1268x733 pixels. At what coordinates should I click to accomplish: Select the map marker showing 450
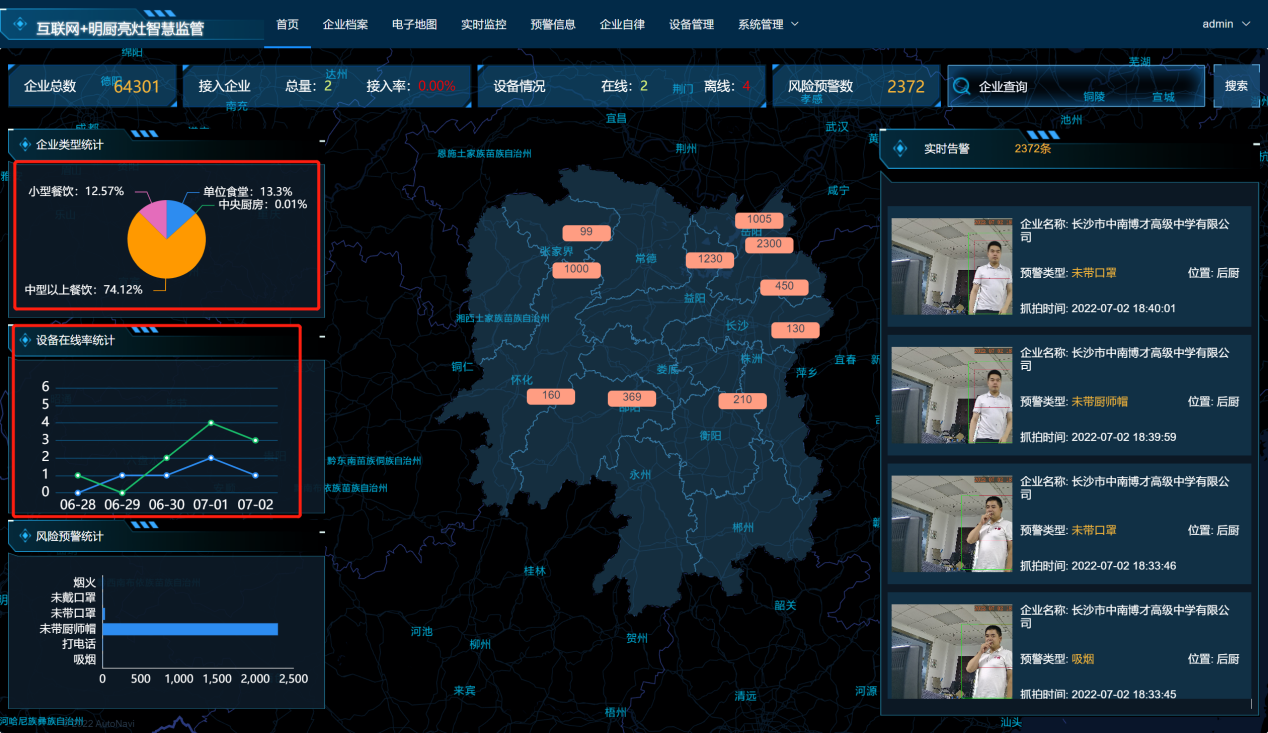(x=784, y=287)
